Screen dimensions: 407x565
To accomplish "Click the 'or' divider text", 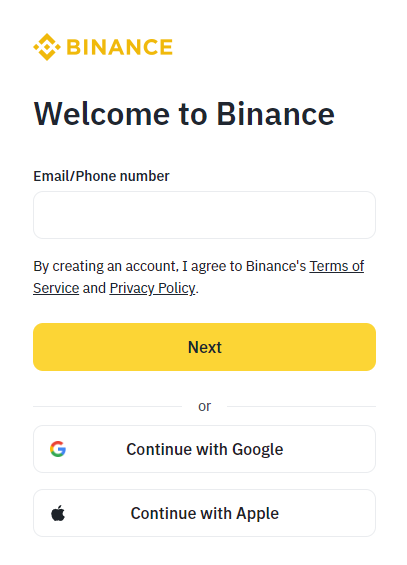I will pyautogui.click(x=205, y=406).
